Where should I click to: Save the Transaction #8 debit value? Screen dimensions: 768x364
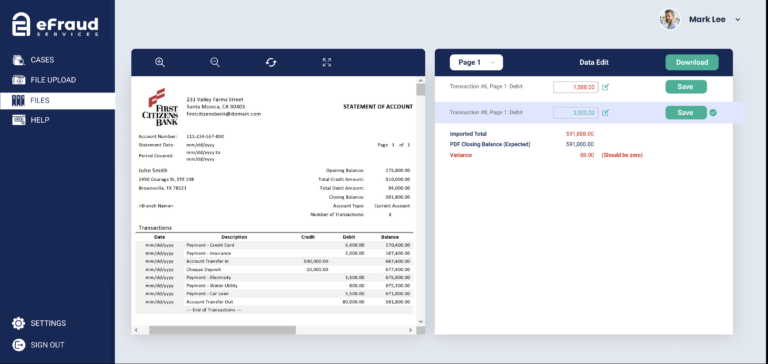(686, 113)
